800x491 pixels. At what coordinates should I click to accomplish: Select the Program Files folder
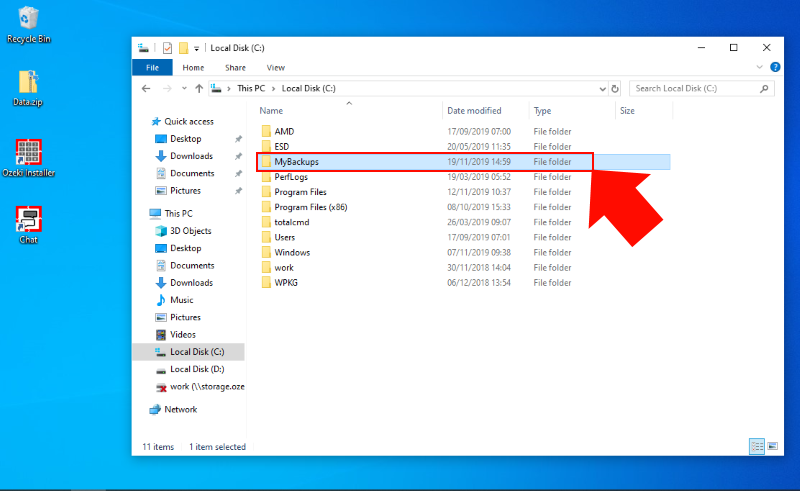tap(300, 192)
